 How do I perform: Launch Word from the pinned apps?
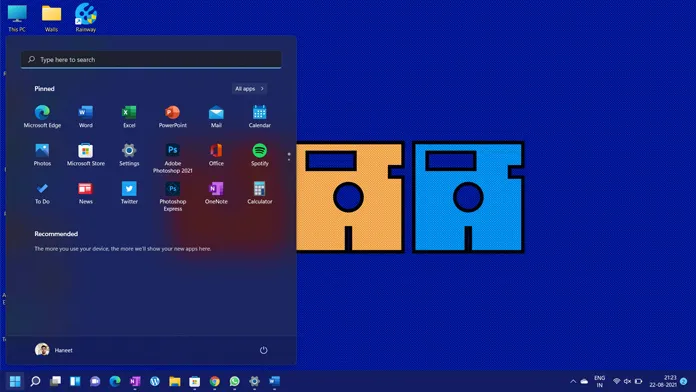coord(86,116)
